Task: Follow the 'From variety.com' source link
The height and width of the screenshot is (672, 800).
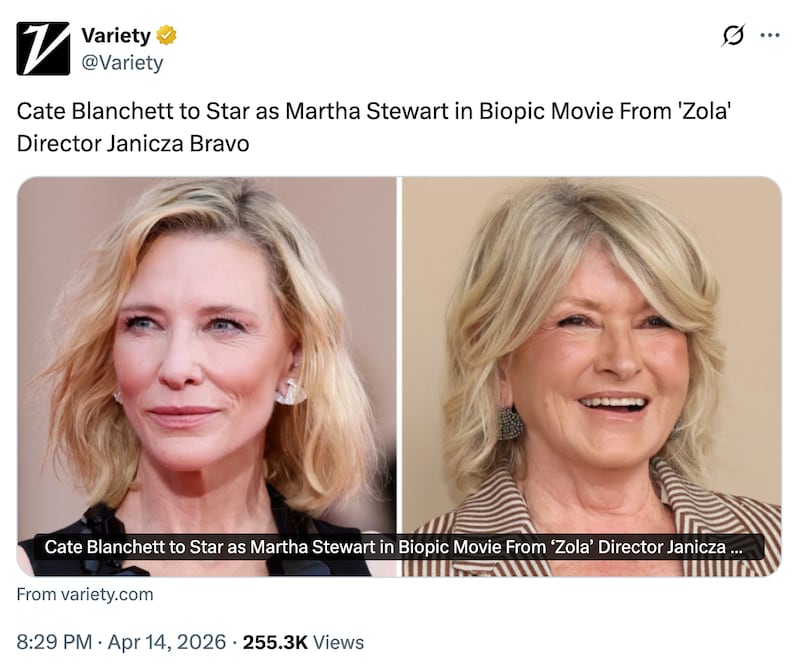Action: tap(85, 594)
